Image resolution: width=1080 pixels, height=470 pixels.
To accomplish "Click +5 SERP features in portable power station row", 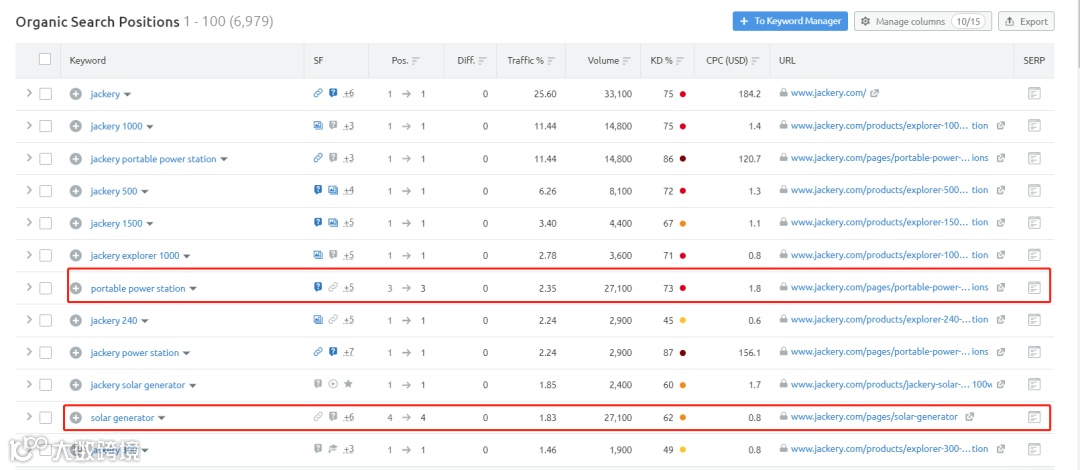I will coord(349,288).
